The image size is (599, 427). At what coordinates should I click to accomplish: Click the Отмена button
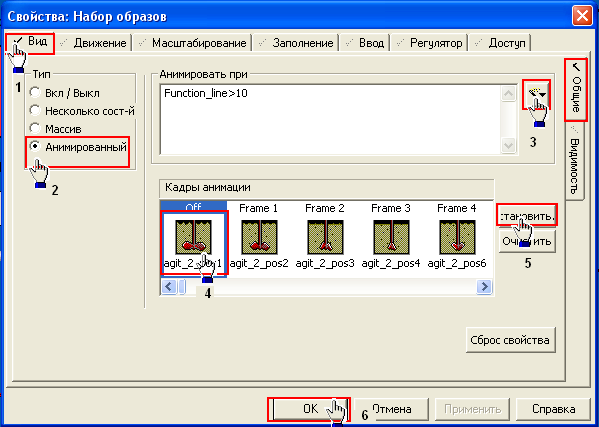pyautogui.click(x=392, y=409)
